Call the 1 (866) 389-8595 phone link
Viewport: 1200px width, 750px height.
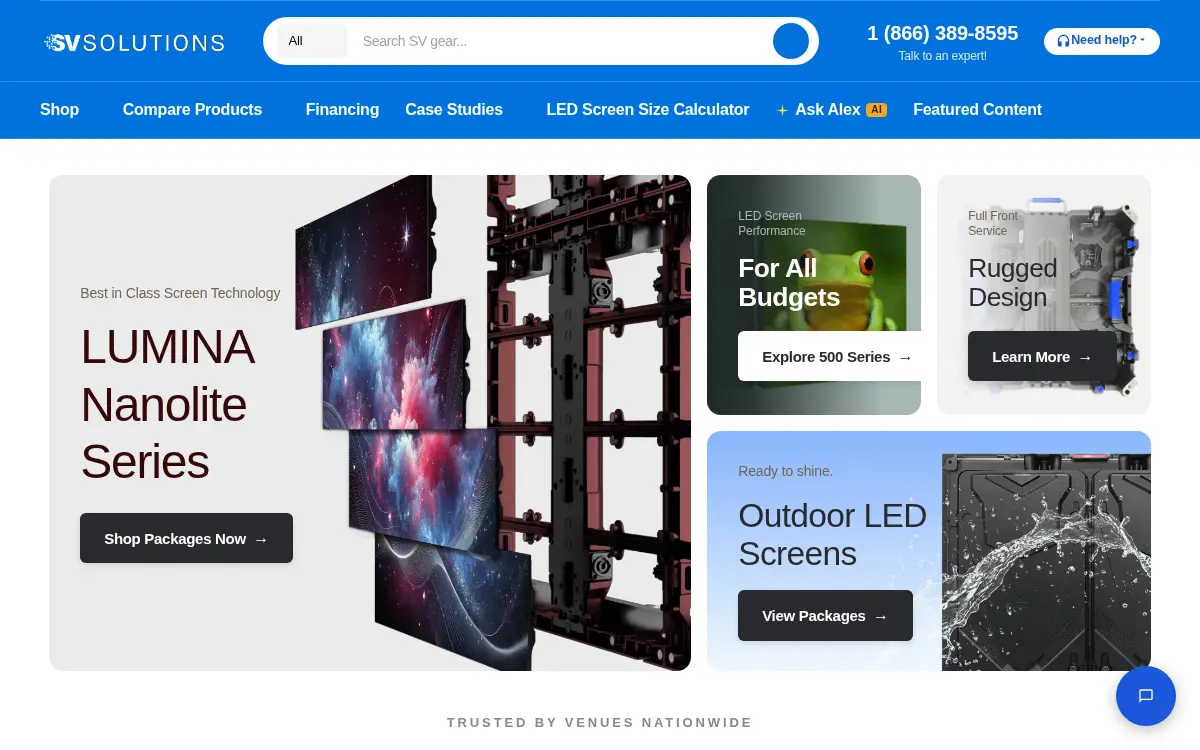click(942, 33)
